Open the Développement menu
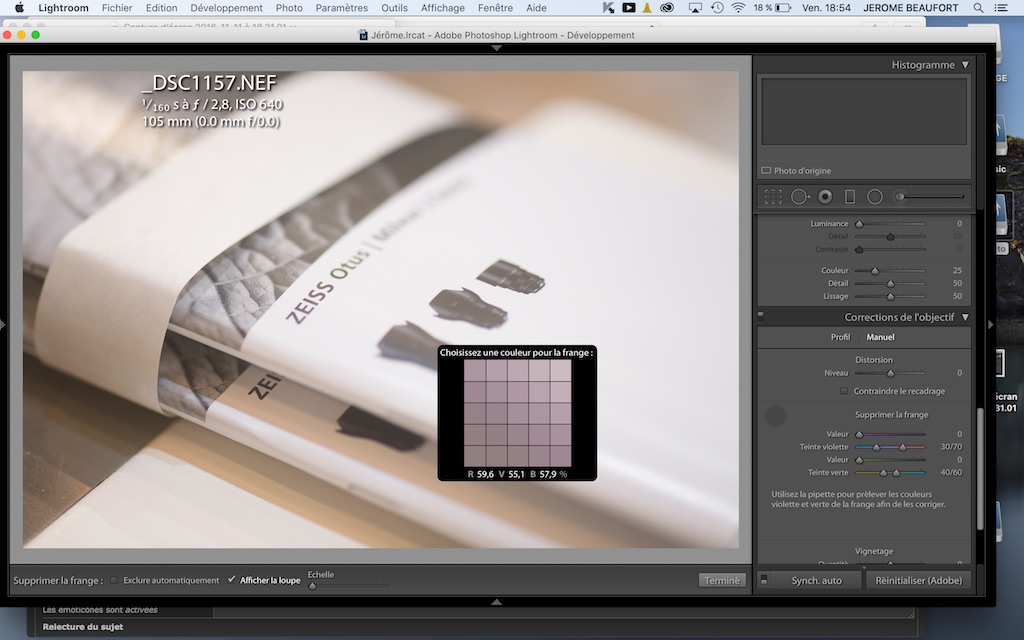This screenshot has width=1024, height=640. [x=226, y=8]
